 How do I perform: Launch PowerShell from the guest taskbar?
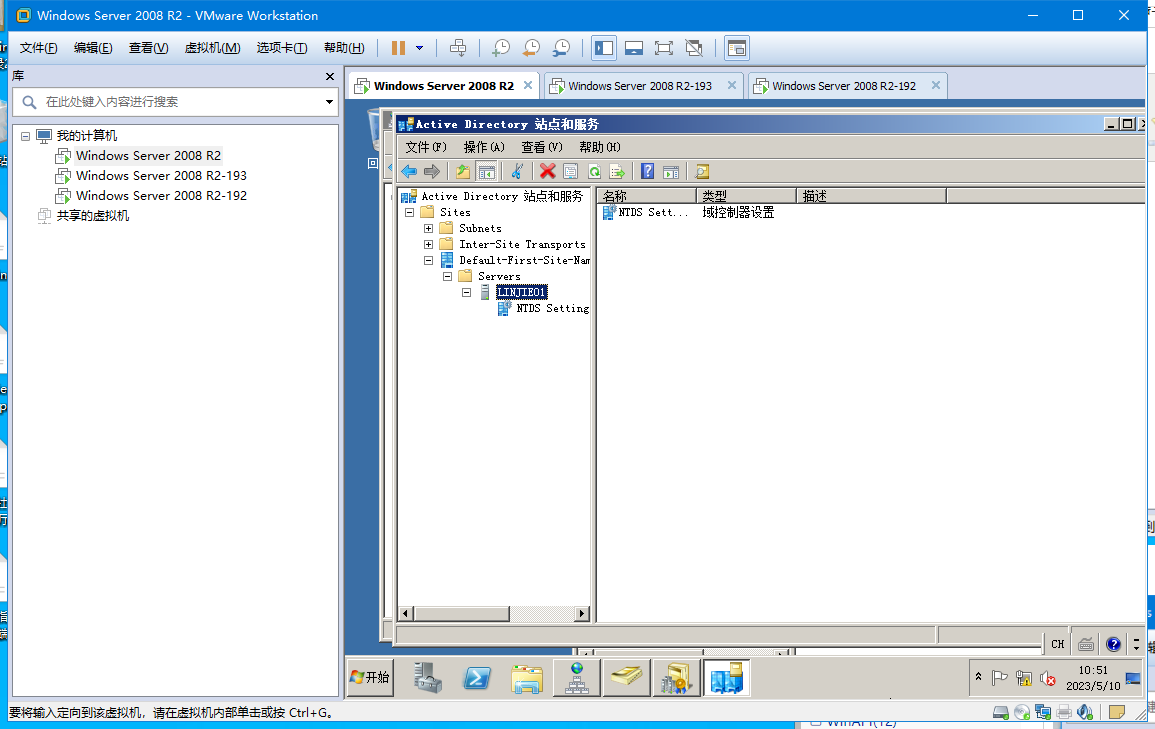pyautogui.click(x=477, y=677)
